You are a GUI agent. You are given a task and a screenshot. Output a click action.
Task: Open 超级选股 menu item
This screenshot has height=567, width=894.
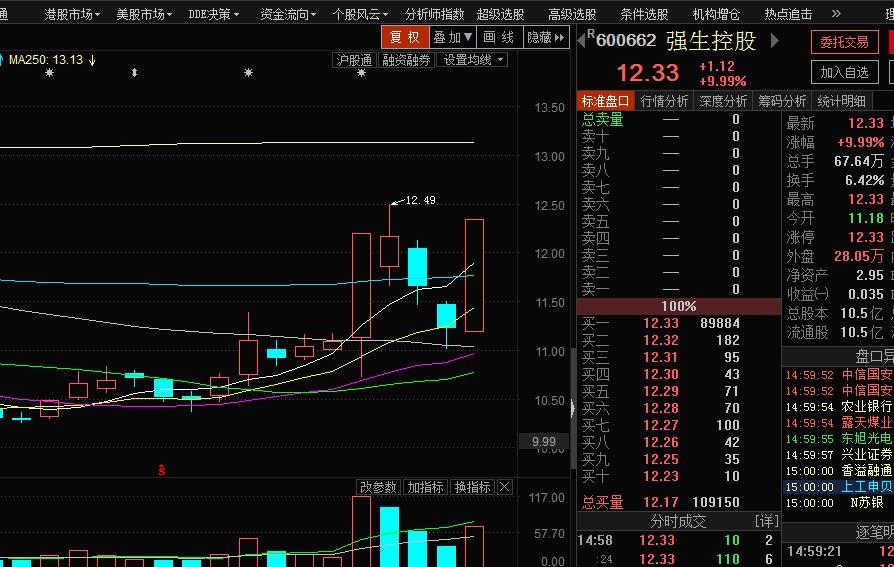[x=501, y=14]
